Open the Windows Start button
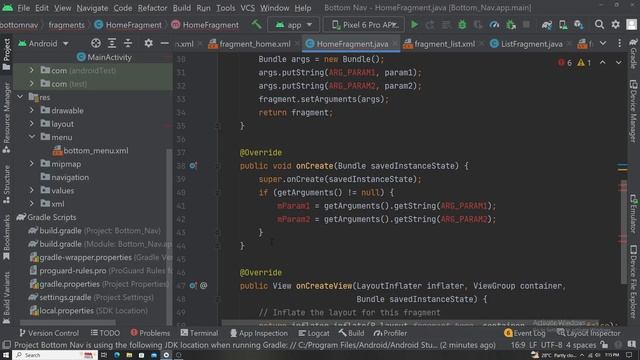This screenshot has height=360, width=640. coord(6,355)
